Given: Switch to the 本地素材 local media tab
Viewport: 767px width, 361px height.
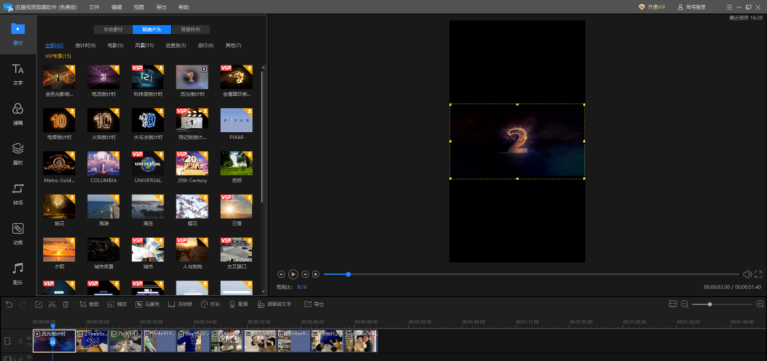Looking at the screenshot, I should [x=113, y=29].
